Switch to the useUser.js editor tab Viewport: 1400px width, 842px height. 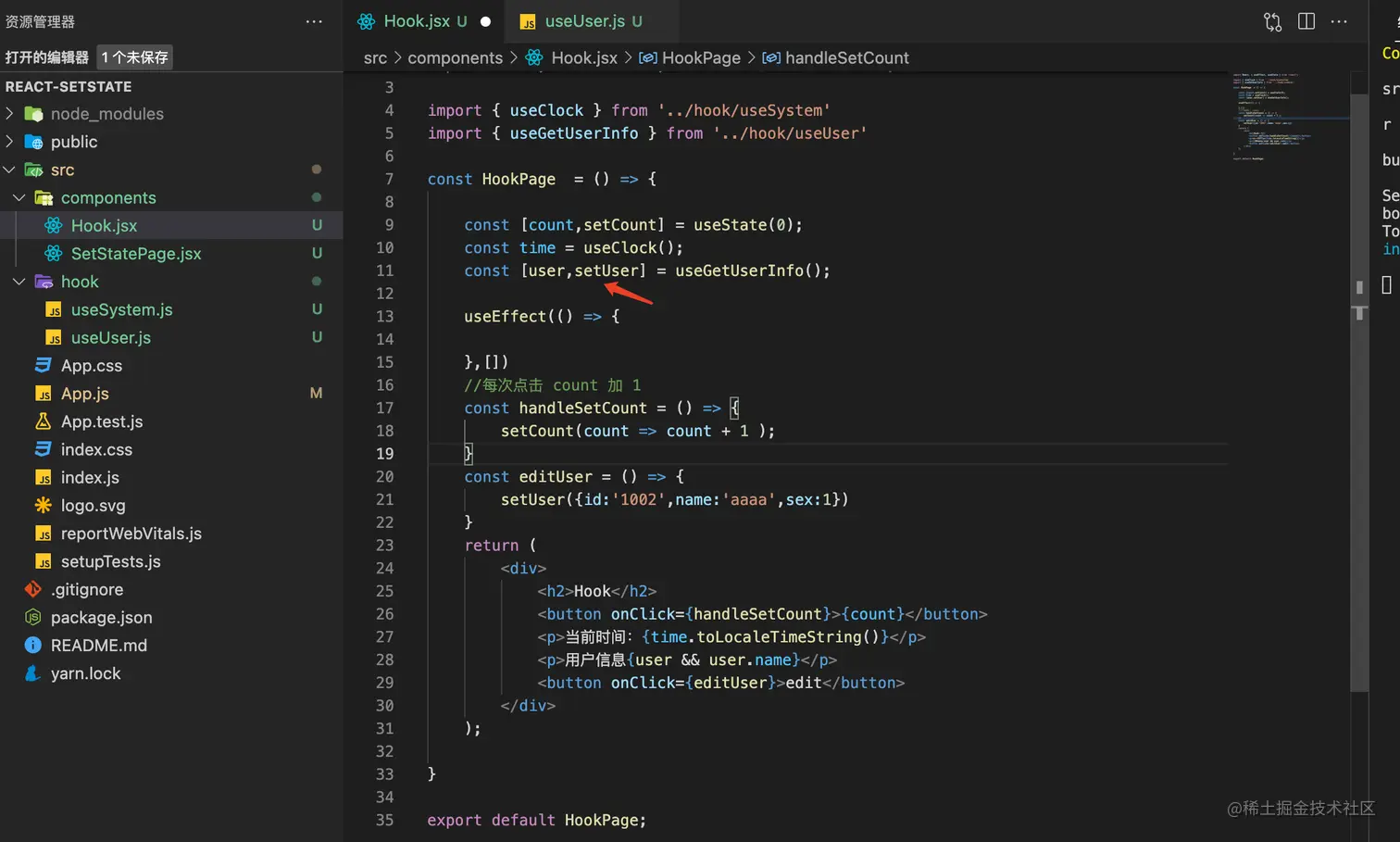pos(593,21)
